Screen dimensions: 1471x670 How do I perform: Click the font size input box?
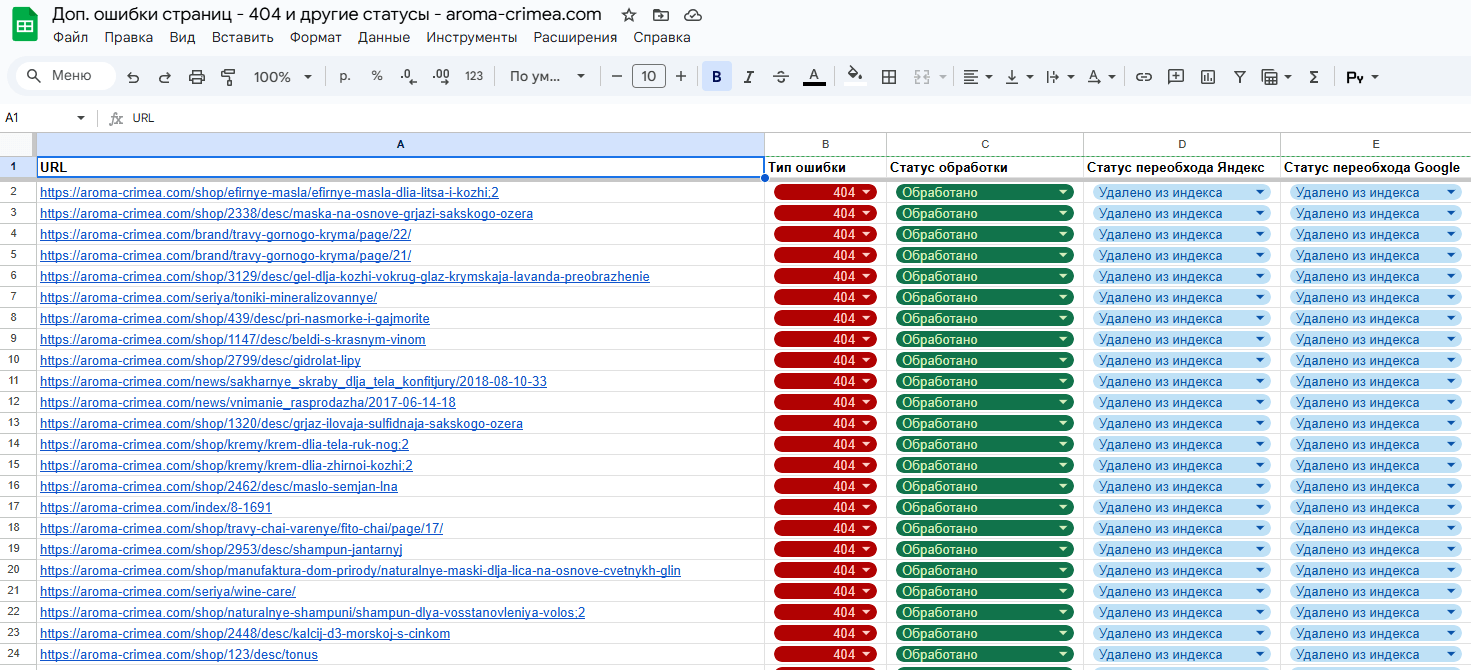tap(649, 77)
